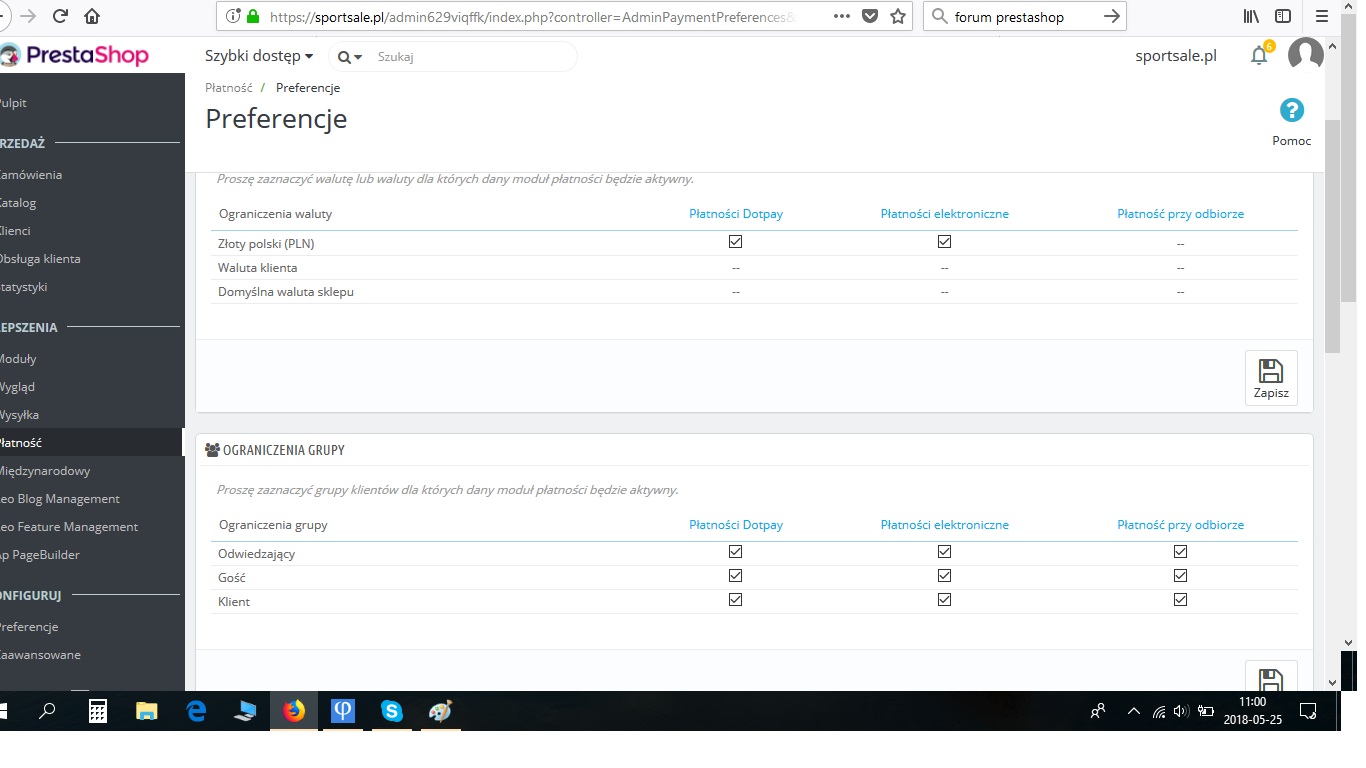Open Wygląd in the sidebar menu
This screenshot has width=1366, height=768.
(17, 387)
